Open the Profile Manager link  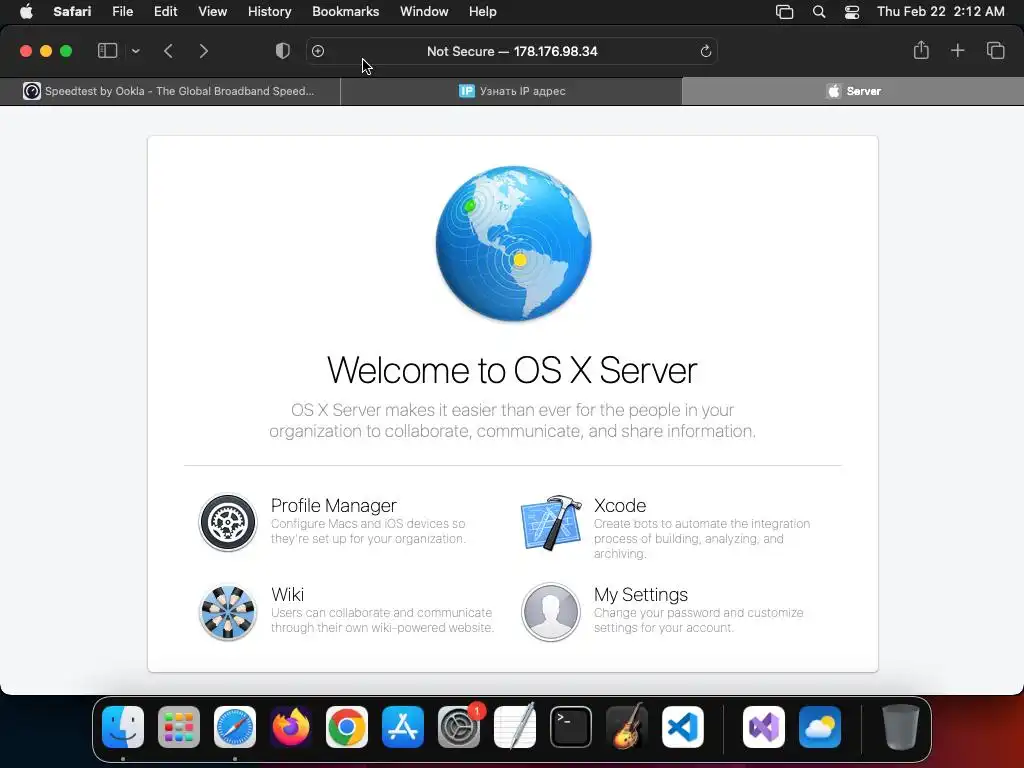pyautogui.click(x=334, y=505)
